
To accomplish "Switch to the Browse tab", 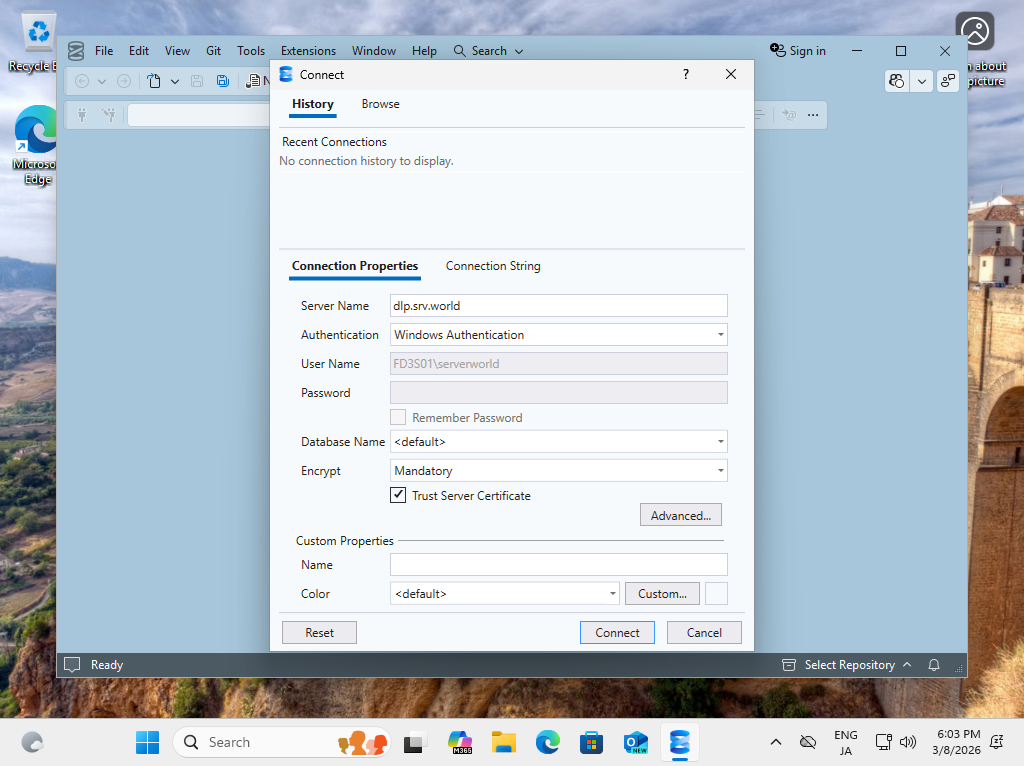I will [x=380, y=104].
